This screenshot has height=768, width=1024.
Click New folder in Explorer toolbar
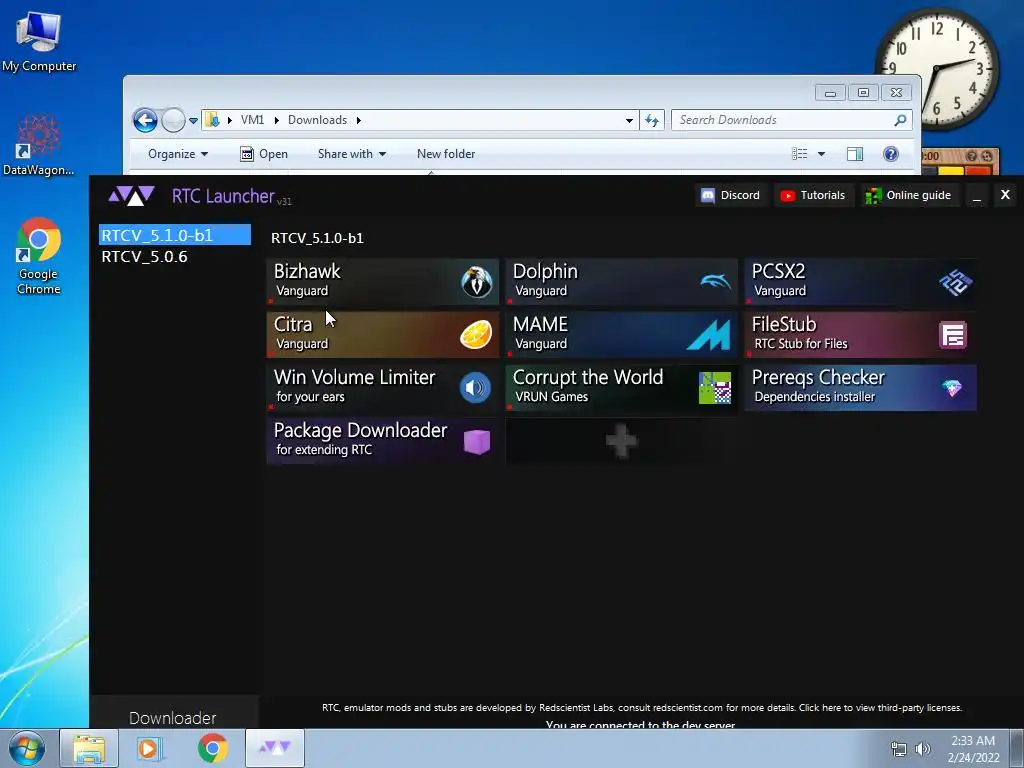pyautogui.click(x=446, y=154)
